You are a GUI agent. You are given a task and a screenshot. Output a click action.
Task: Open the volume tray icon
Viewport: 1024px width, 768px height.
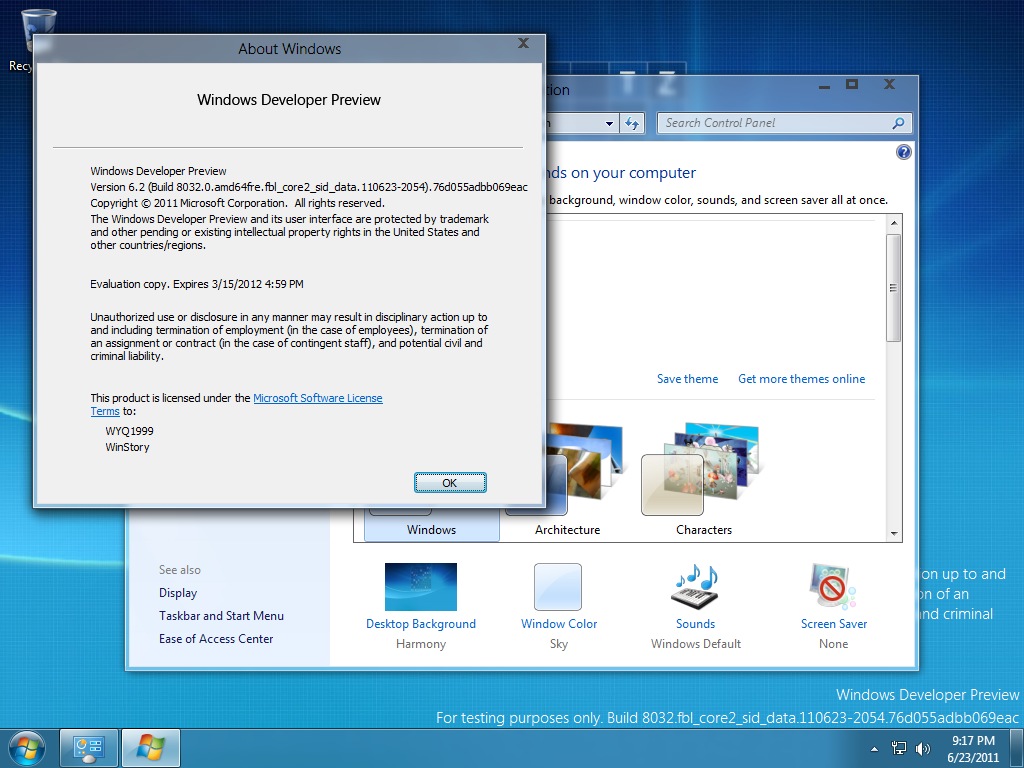pyautogui.click(x=923, y=748)
